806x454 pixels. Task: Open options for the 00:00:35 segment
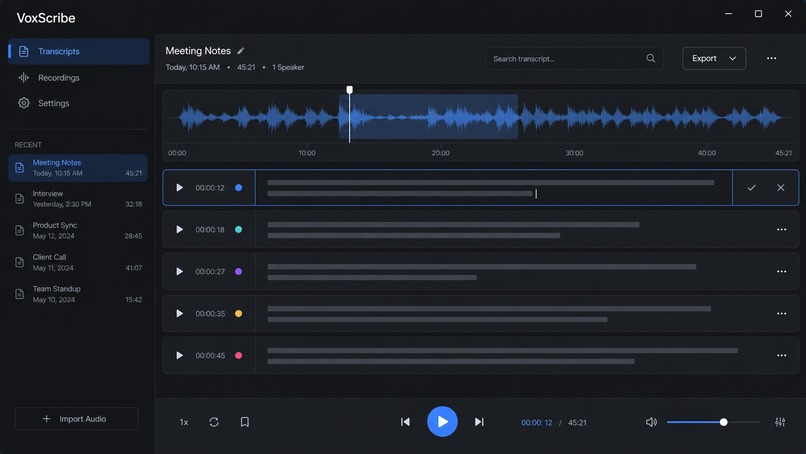click(x=781, y=314)
